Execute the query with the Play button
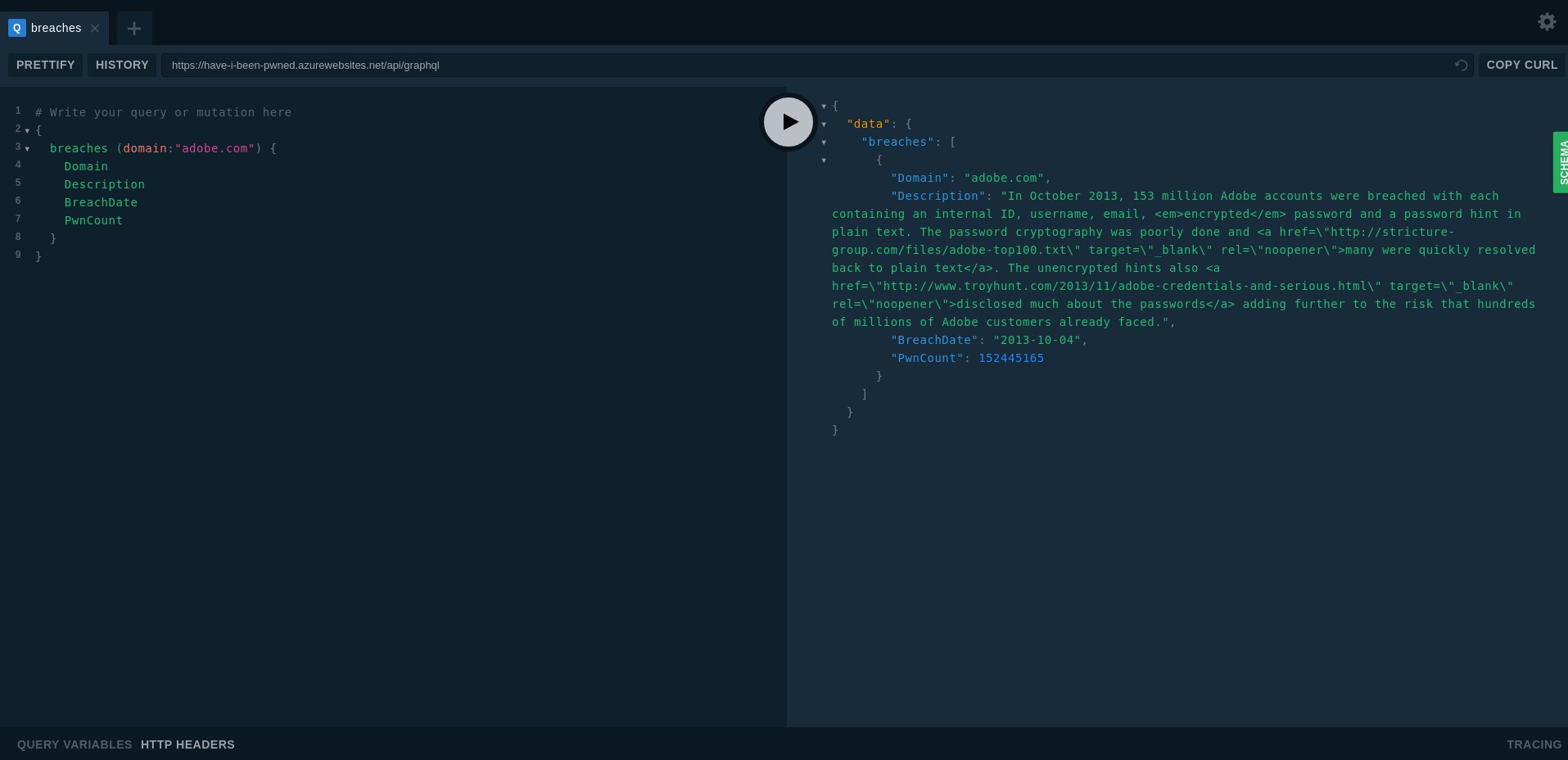The width and height of the screenshot is (1568, 760). click(x=788, y=121)
